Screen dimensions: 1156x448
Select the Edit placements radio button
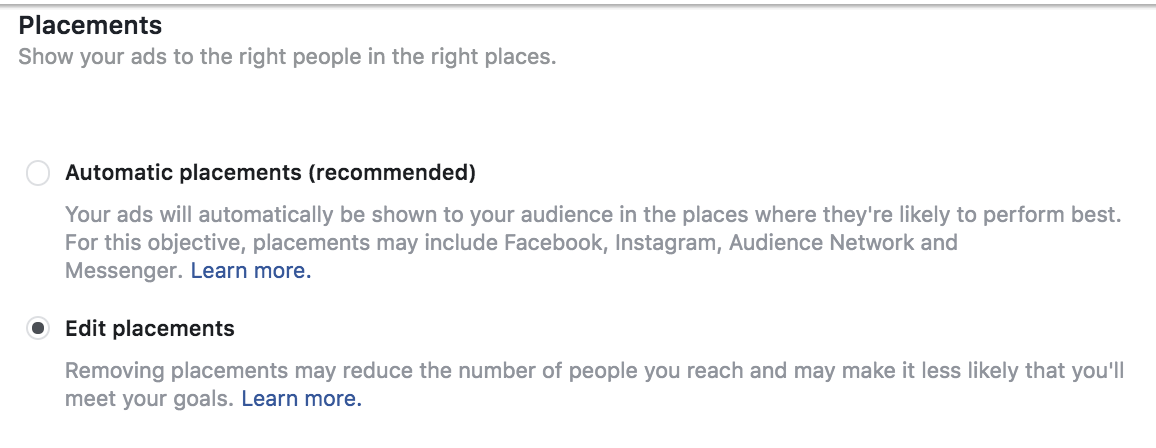pyautogui.click(x=38, y=329)
